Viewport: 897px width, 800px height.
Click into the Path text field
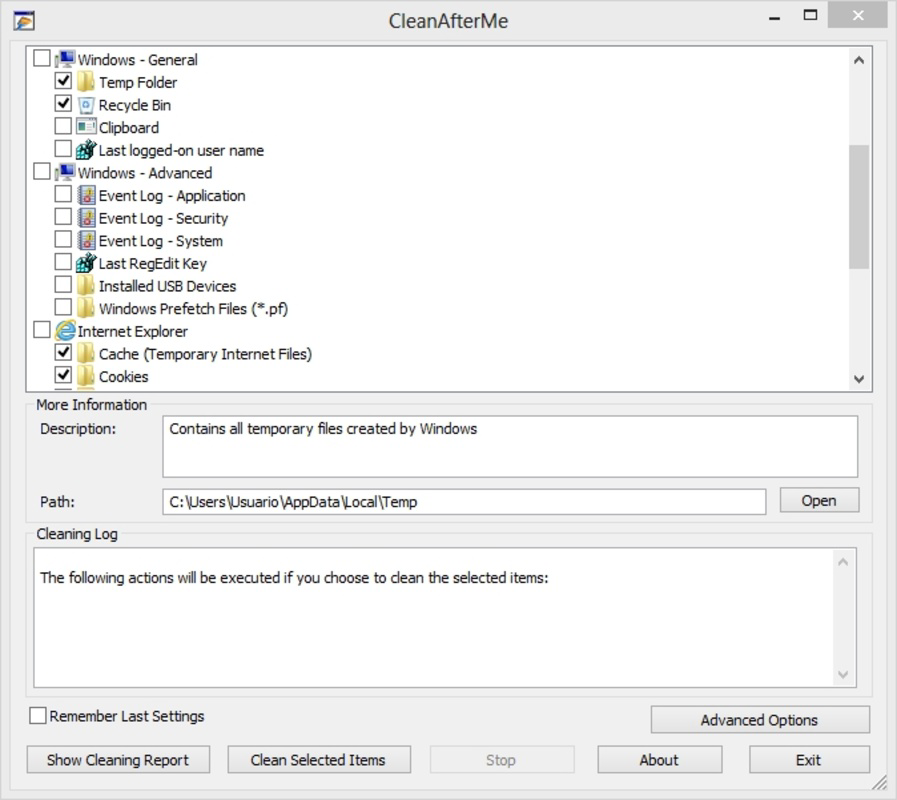click(x=464, y=502)
